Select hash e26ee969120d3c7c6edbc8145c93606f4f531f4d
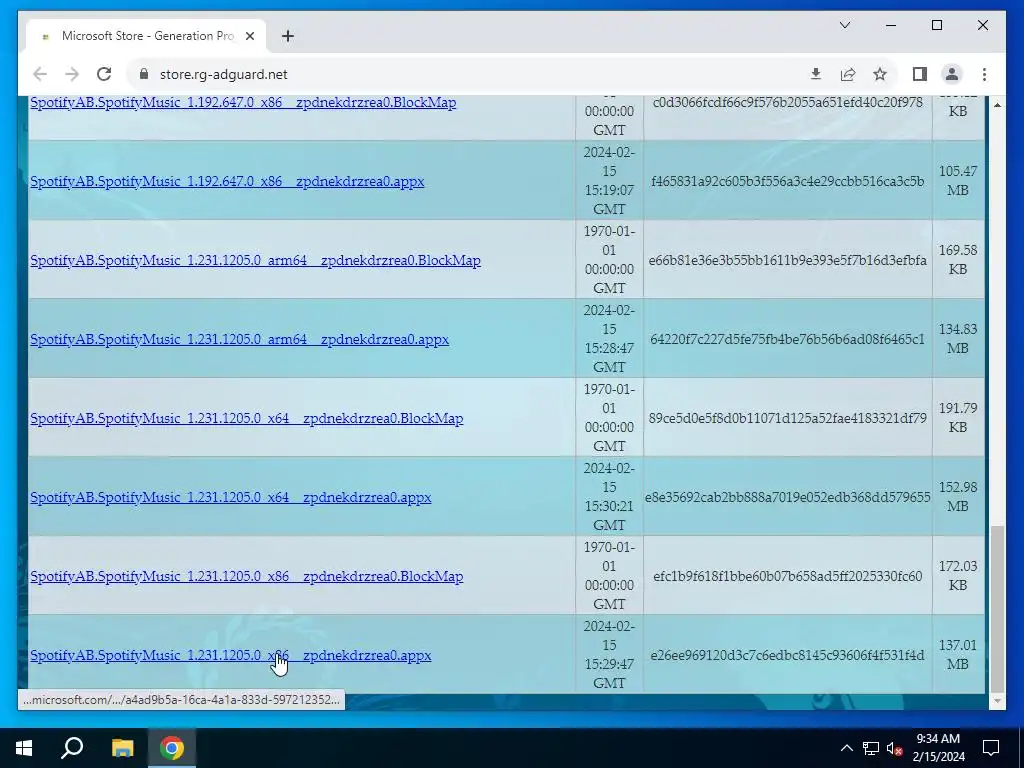This screenshot has width=1024, height=768. click(788, 655)
